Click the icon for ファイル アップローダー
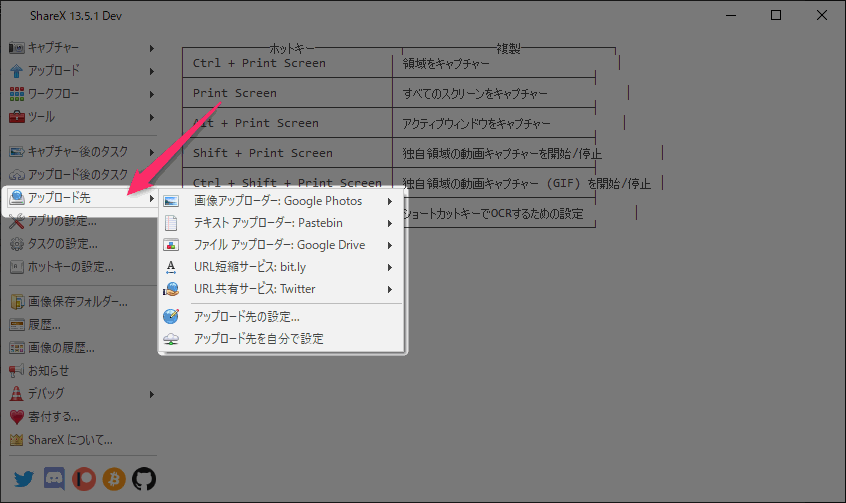 click(x=171, y=245)
